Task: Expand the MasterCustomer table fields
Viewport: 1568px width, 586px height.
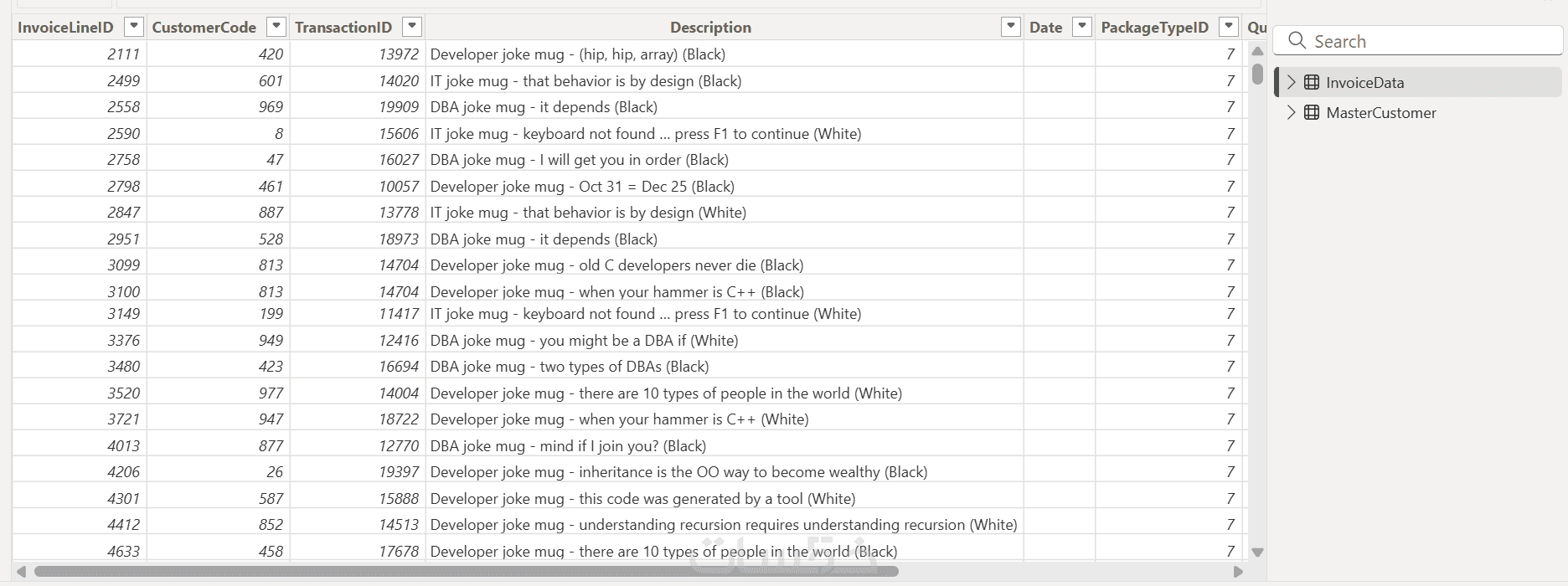Action: (1291, 112)
